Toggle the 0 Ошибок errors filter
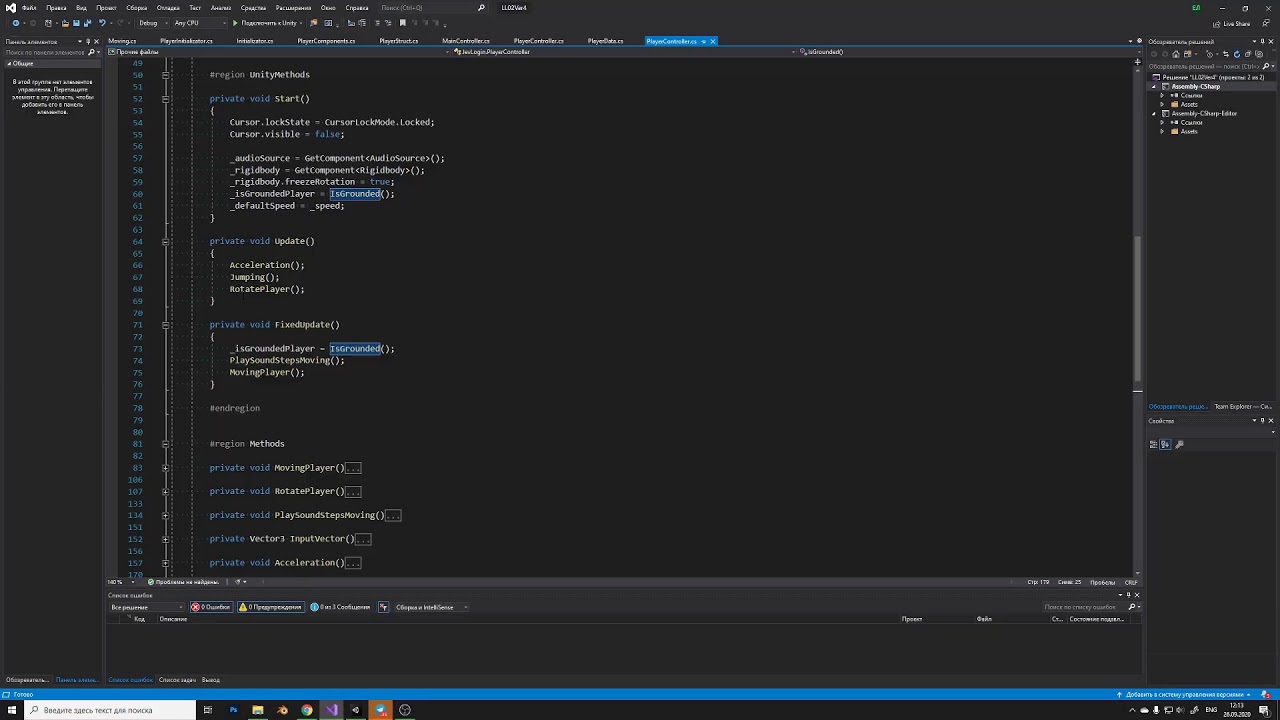This screenshot has width=1280, height=720. click(212, 607)
